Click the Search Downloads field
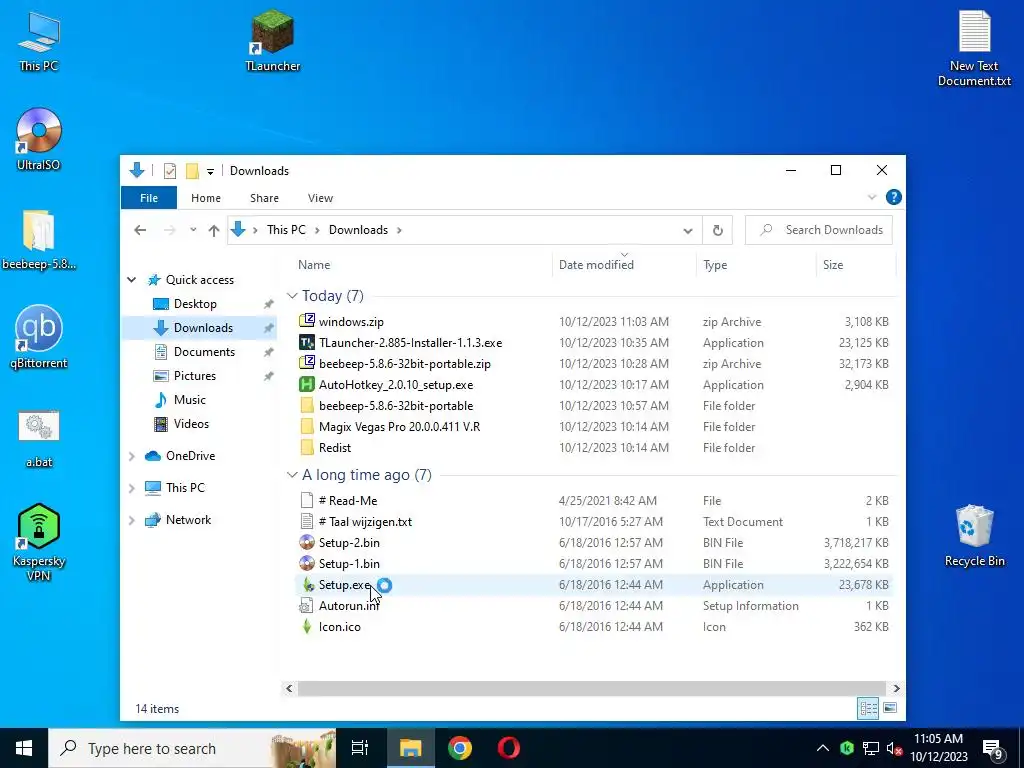 pos(819,230)
